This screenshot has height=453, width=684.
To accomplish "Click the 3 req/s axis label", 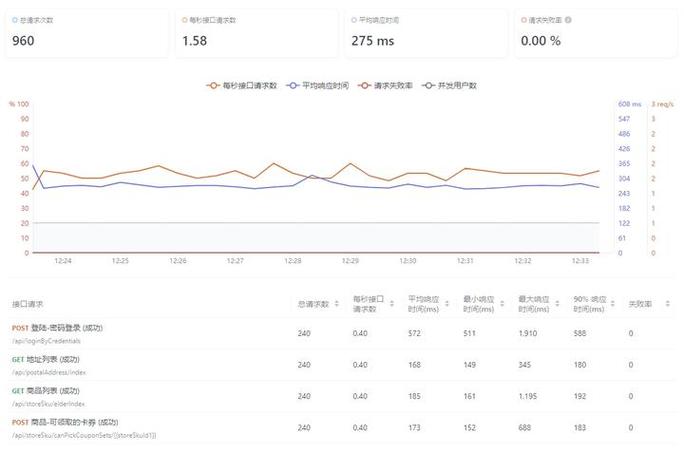I will click(x=662, y=104).
